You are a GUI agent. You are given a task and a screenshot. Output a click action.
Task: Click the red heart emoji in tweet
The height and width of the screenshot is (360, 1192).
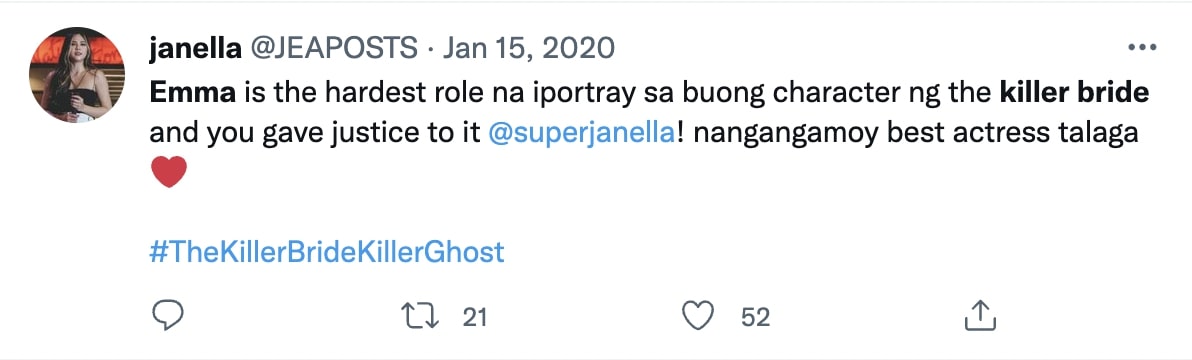point(168,172)
